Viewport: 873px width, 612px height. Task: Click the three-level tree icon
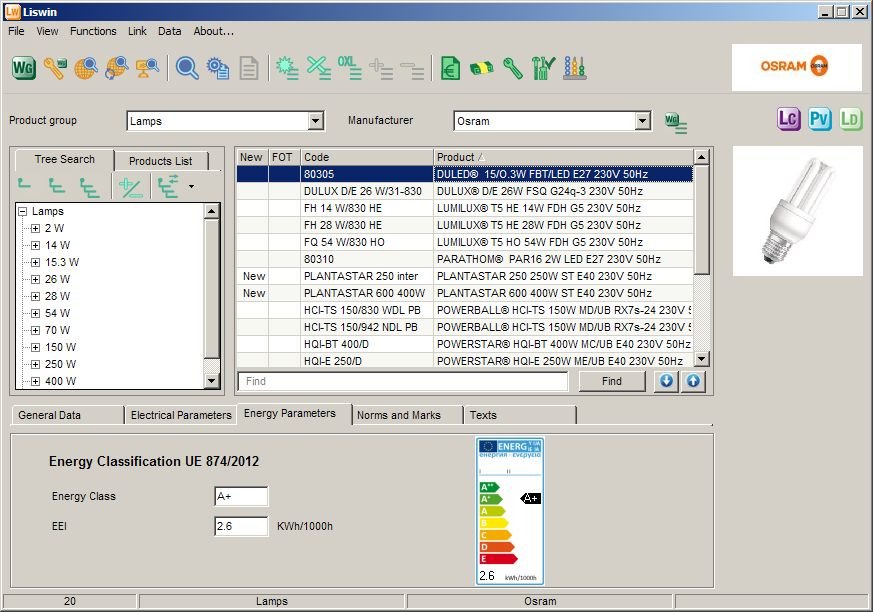[89, 187]
